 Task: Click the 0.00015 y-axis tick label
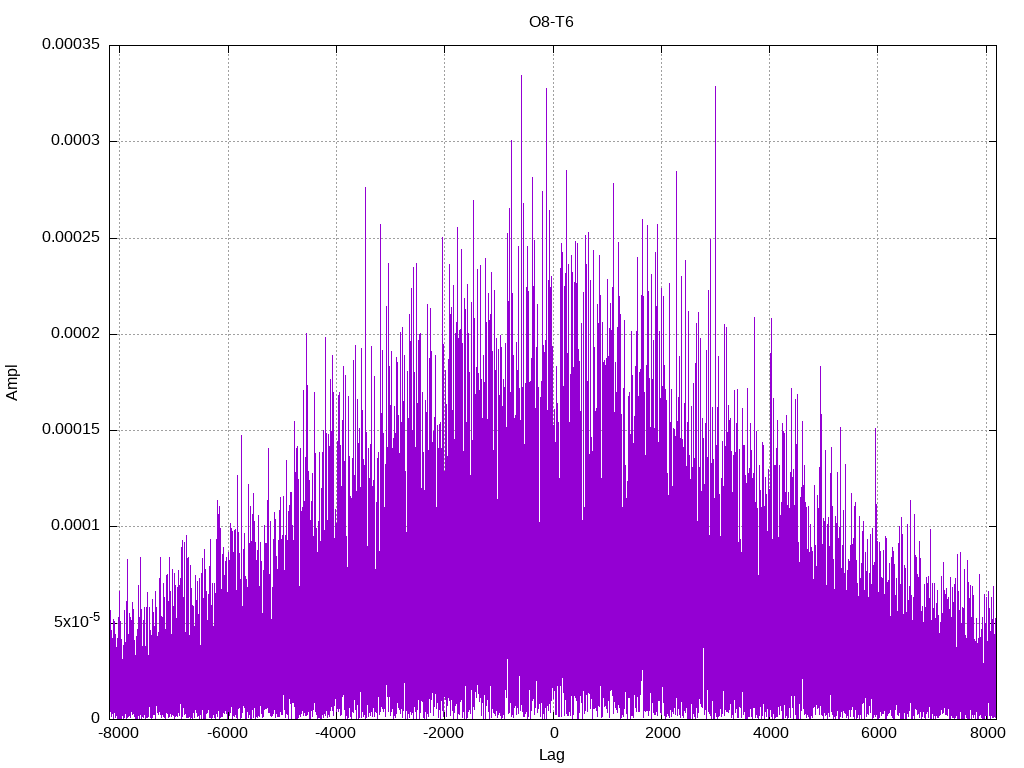point(71,429)
